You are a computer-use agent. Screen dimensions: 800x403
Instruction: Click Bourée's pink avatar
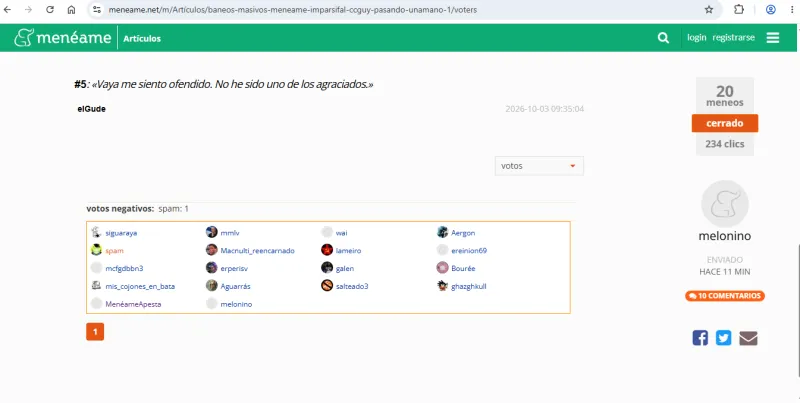[442, 268]
